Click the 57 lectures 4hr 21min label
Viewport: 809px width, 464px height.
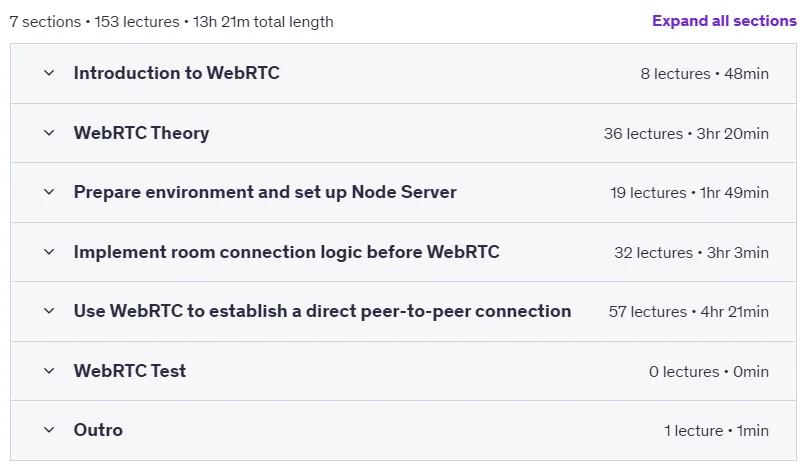689,312
